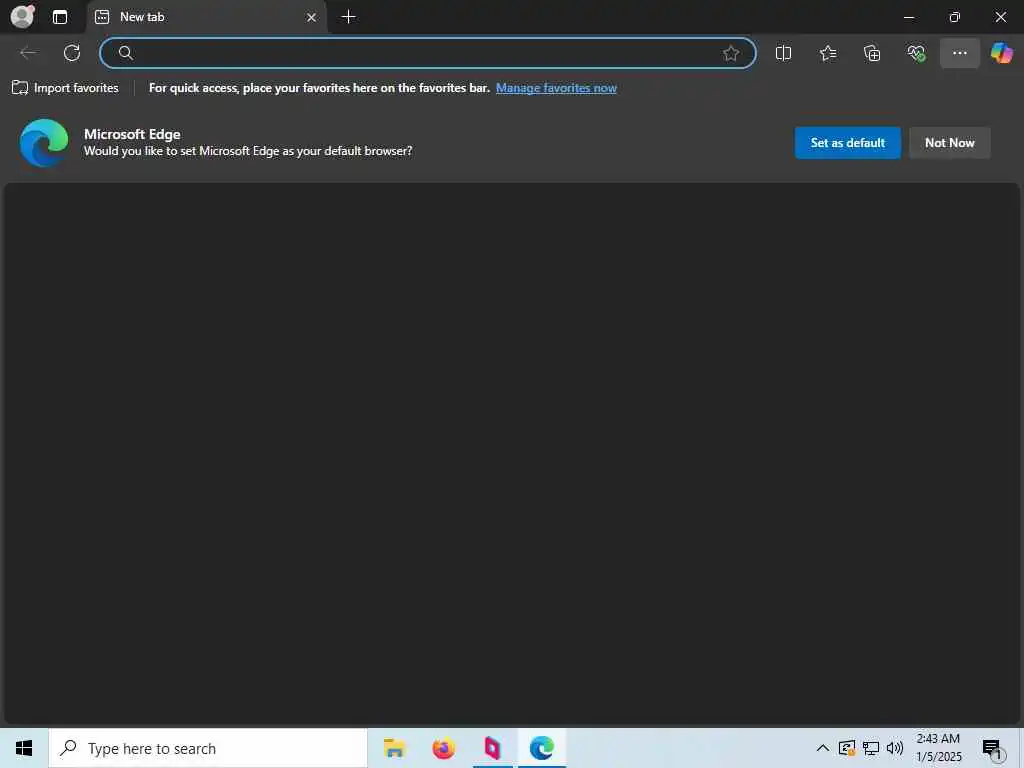Image resolution: width=1024 pixels, height=768 pixels.
Task: Open the Collections icon
Action: pos(872,53)
